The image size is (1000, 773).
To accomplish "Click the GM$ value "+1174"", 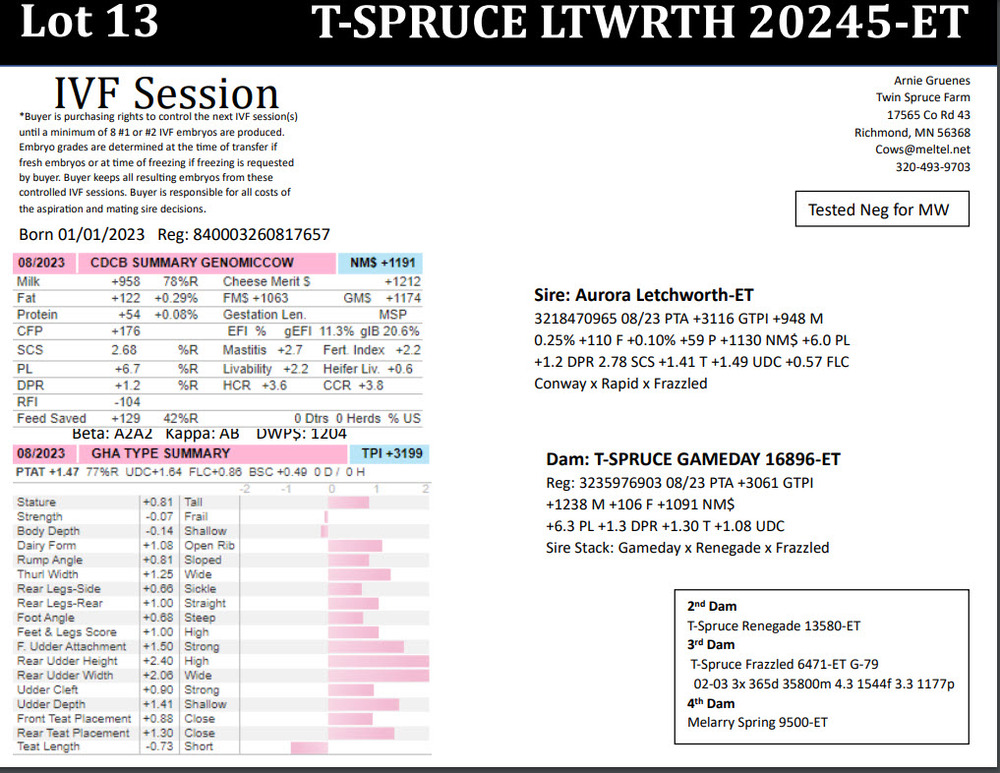I will 403,298.
